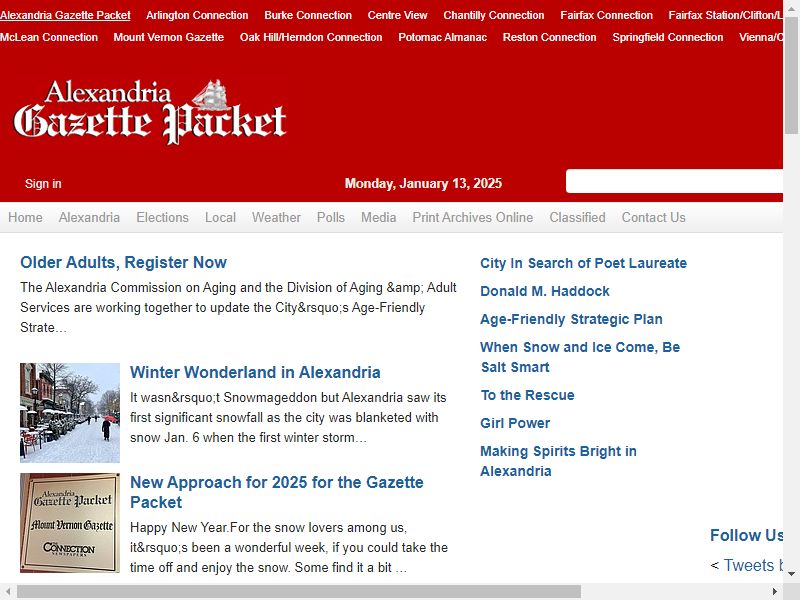This screenshot has height=600, width=800.
Task: Open 'Girl Power' story
Action: point(515,423)
